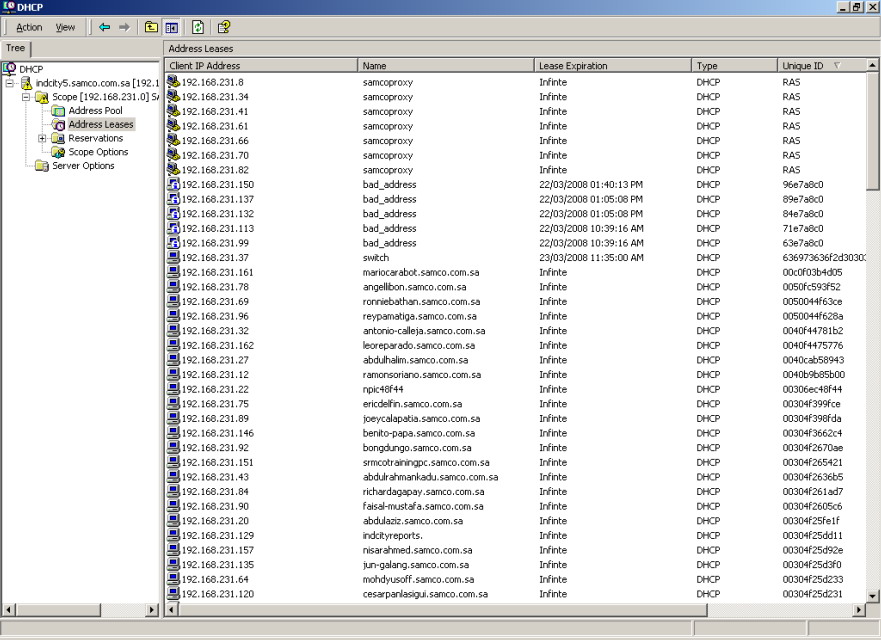Click the DHCP root icon in the tree
This screenshot has width=881, height=640.
pos(8,68)
